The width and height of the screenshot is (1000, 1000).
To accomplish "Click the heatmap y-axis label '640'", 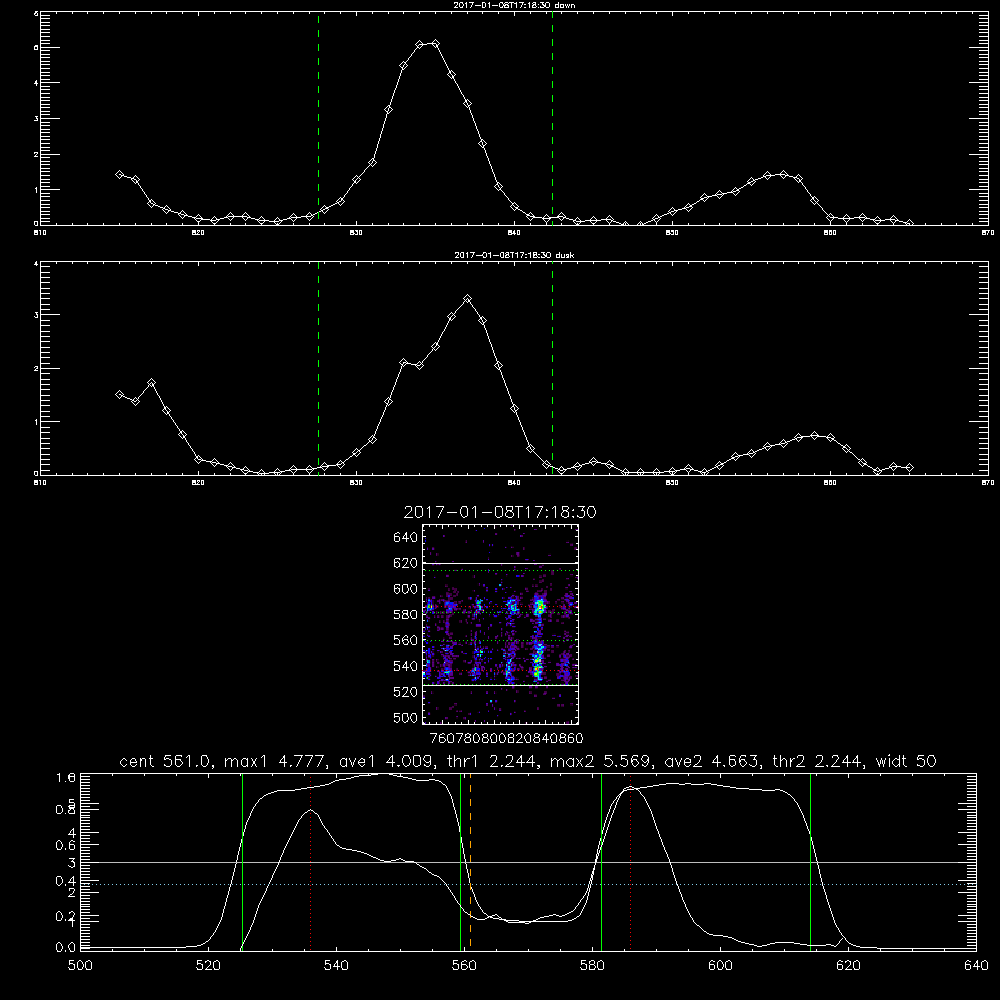I will click(x=406, y=538).
